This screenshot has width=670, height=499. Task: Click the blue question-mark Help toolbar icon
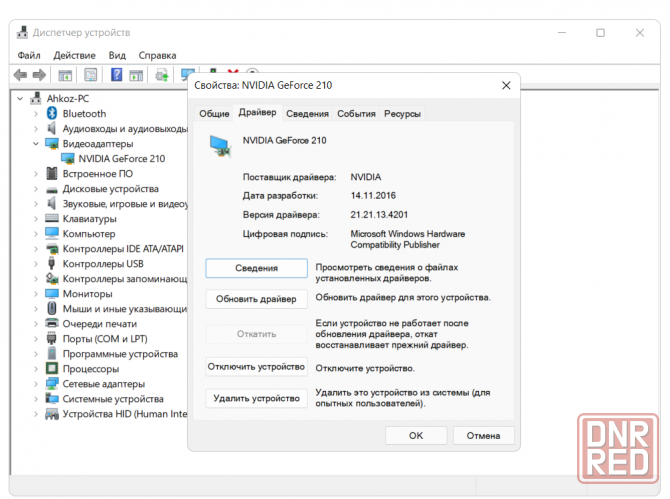(x=116, y=75)
